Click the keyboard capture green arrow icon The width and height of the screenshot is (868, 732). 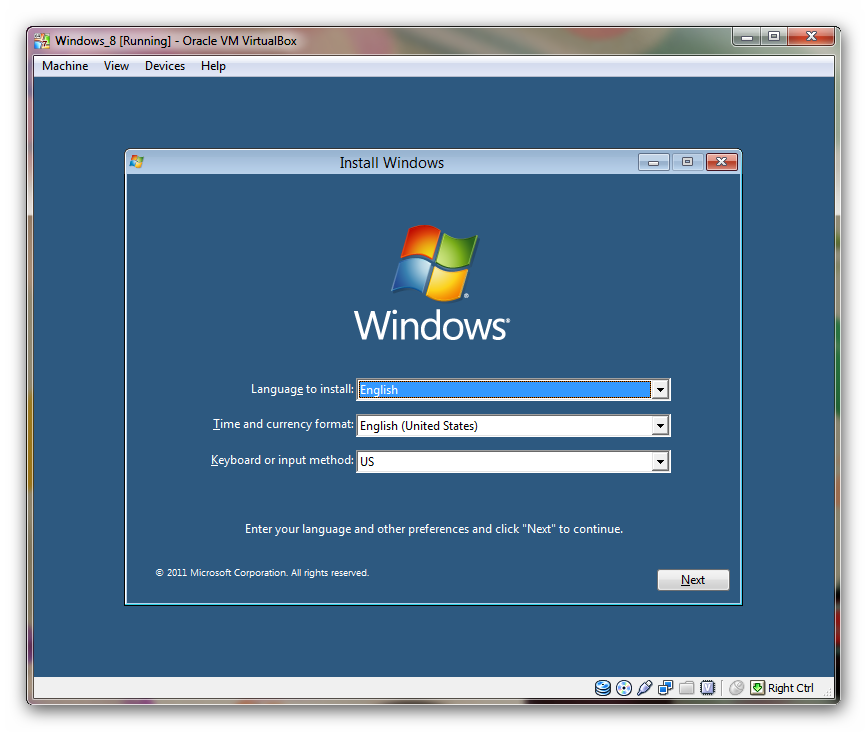tap(758, 688)
